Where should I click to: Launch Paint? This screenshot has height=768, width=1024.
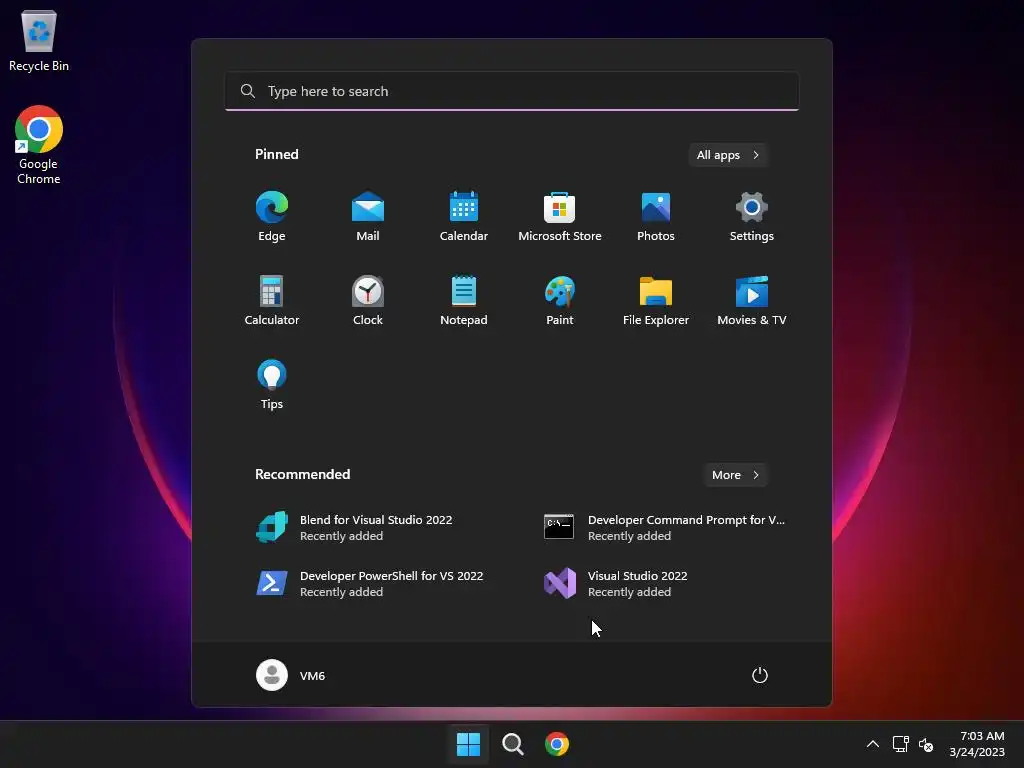pyautogui.click(x=560, y=300)
